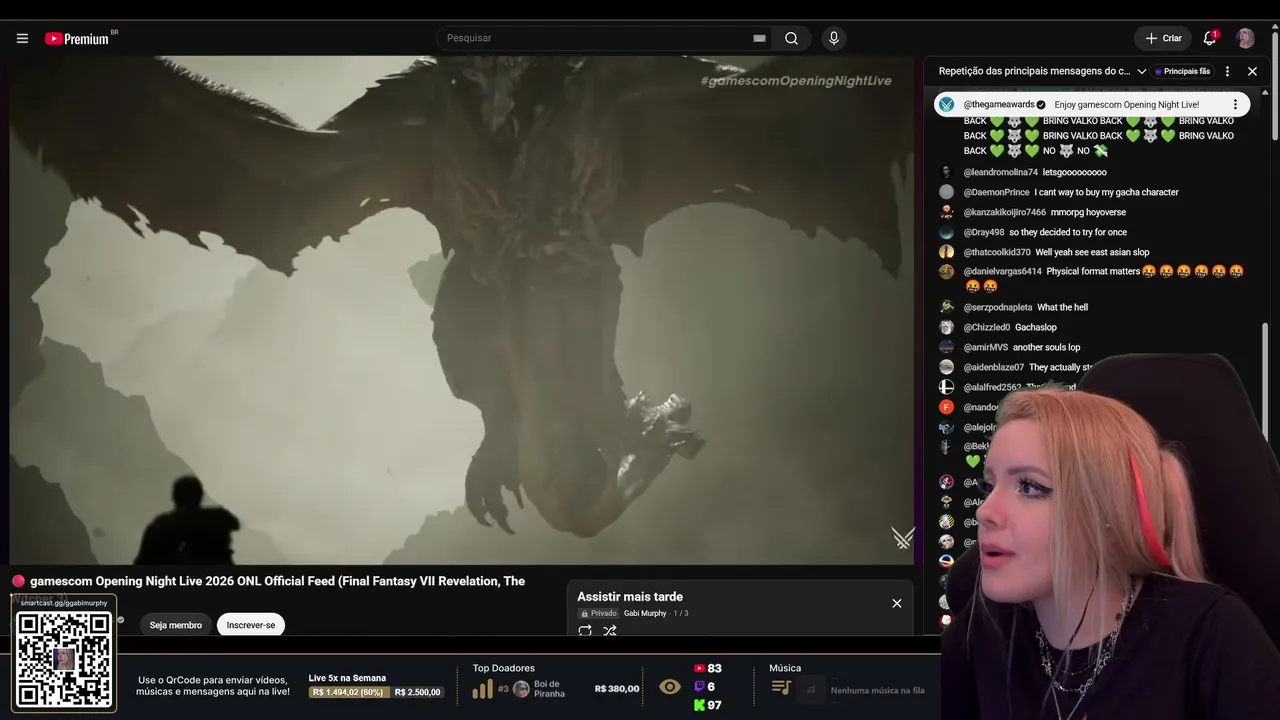Click the avatar beside @Dray498
1280x720 pixels.
point(946,232)
